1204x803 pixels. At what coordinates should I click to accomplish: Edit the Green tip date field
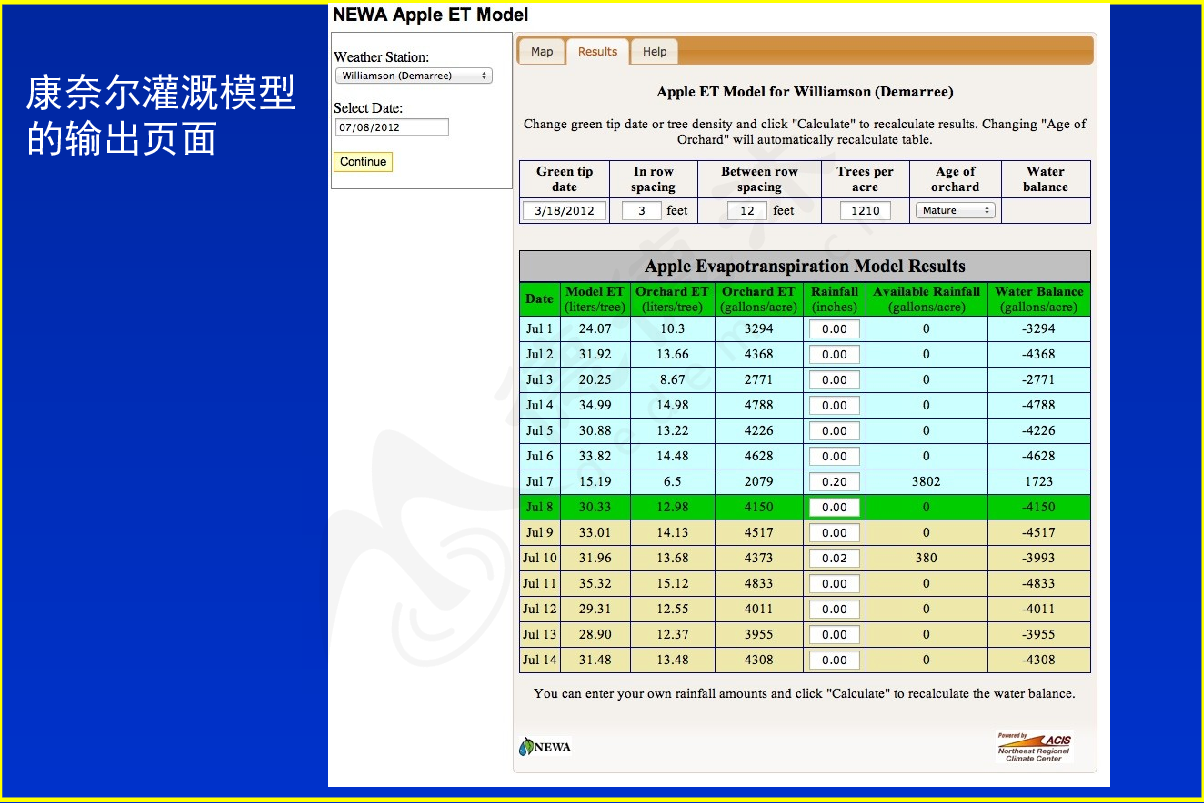coord(564,211)
